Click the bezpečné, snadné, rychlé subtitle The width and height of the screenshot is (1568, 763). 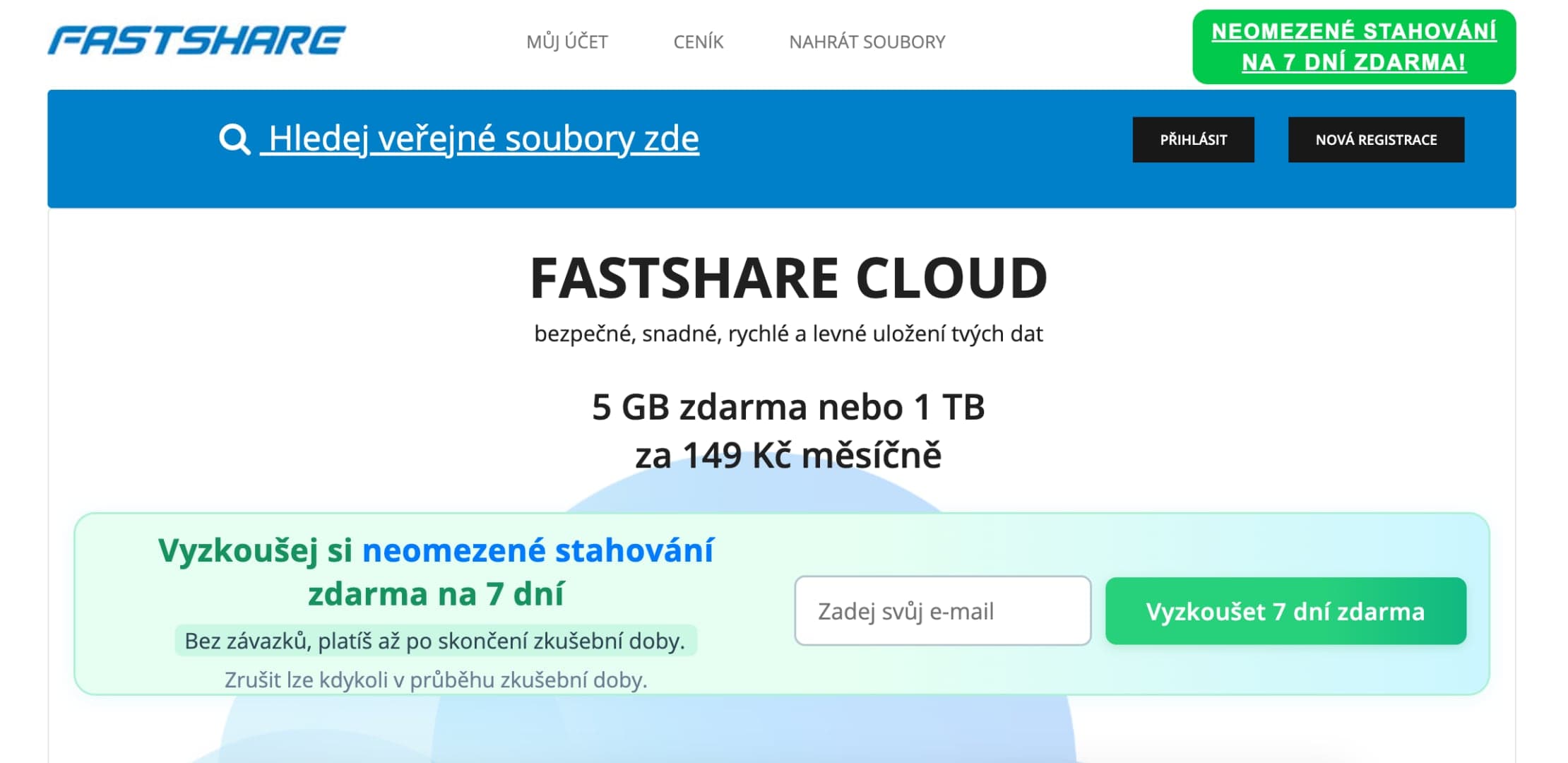point(788,333)
